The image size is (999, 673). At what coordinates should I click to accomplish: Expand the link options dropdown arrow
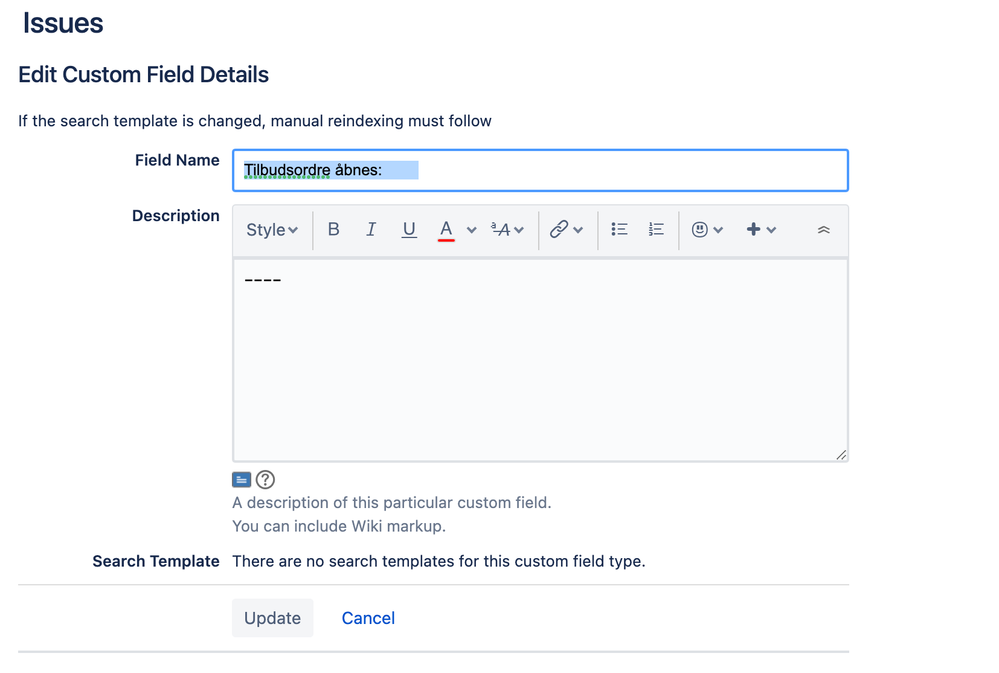pyautogui.click(x=578, y=230)
